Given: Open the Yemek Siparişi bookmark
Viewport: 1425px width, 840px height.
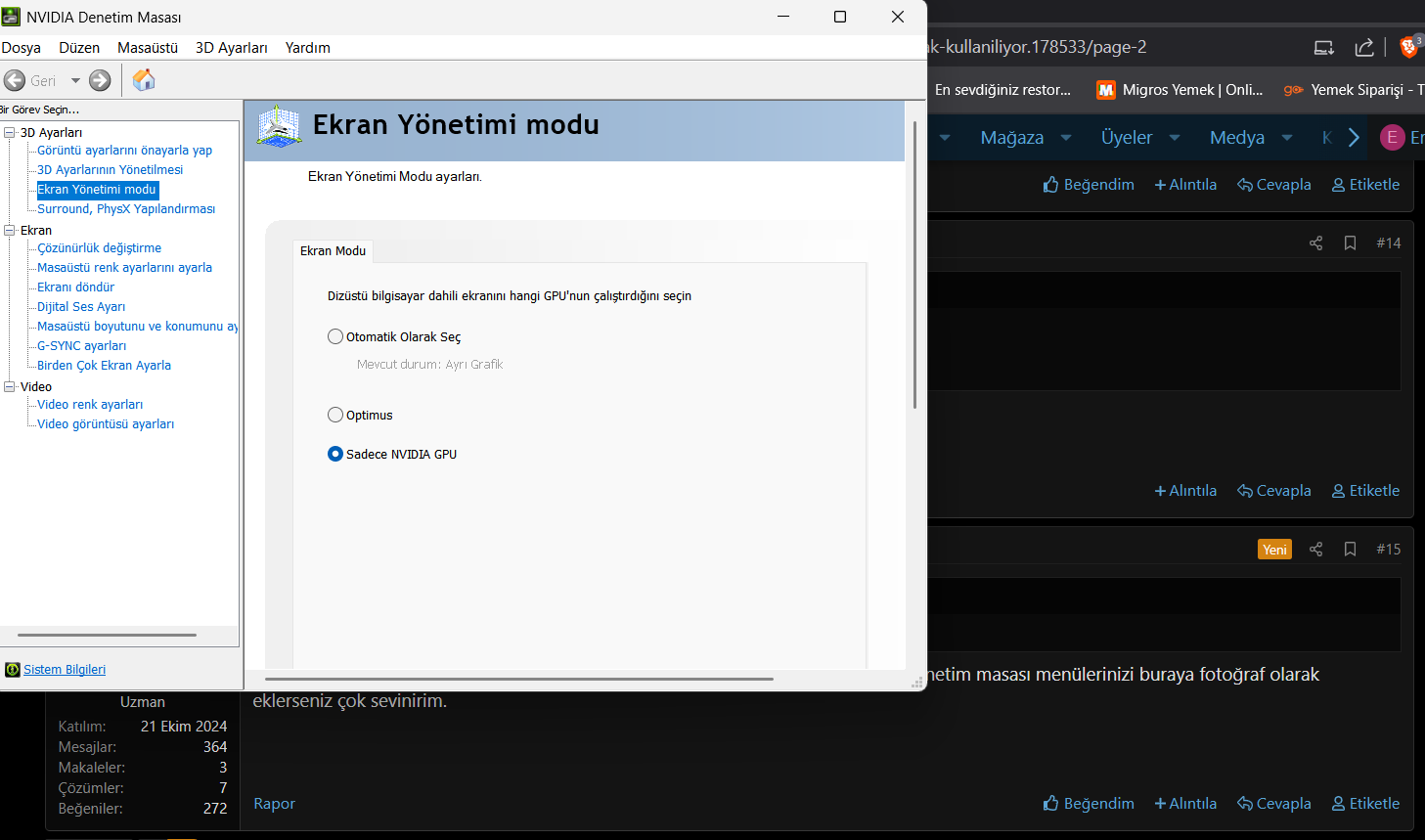Looking at the screenshot, I should click(1354, 90).
